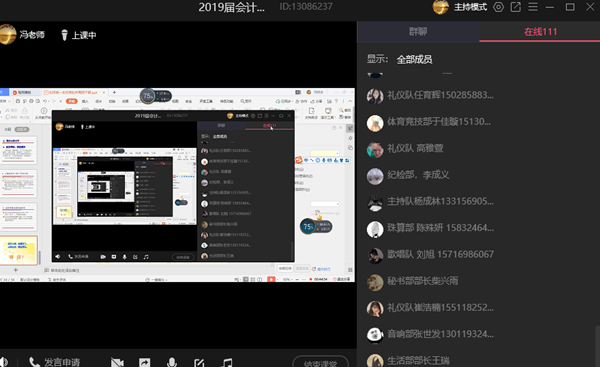The height and width of the screenshot is (367, 600).
Task: Start screen sharing with the share-arrow icon
Action: (145, 362)
